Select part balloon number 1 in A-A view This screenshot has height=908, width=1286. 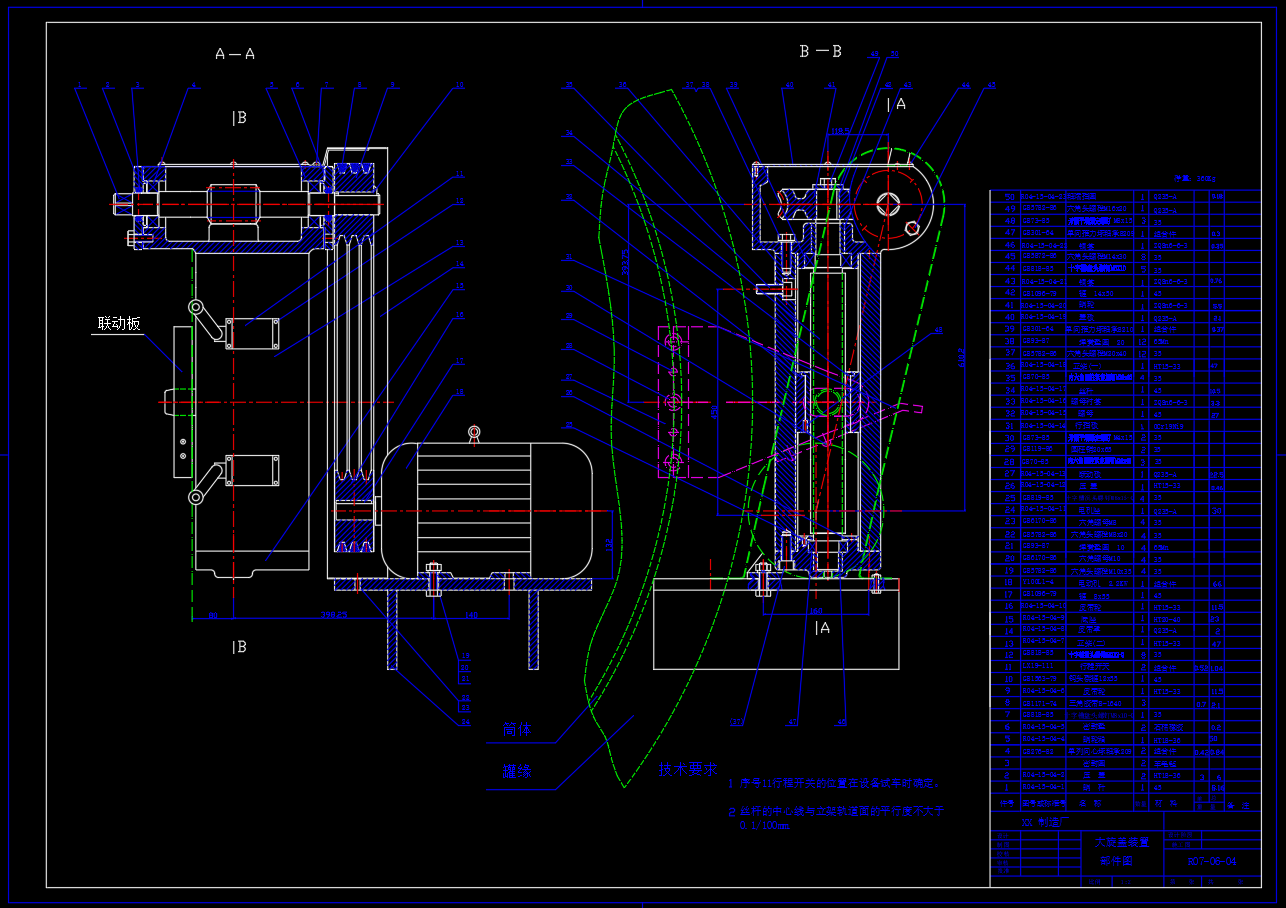[x=78, y=86]
